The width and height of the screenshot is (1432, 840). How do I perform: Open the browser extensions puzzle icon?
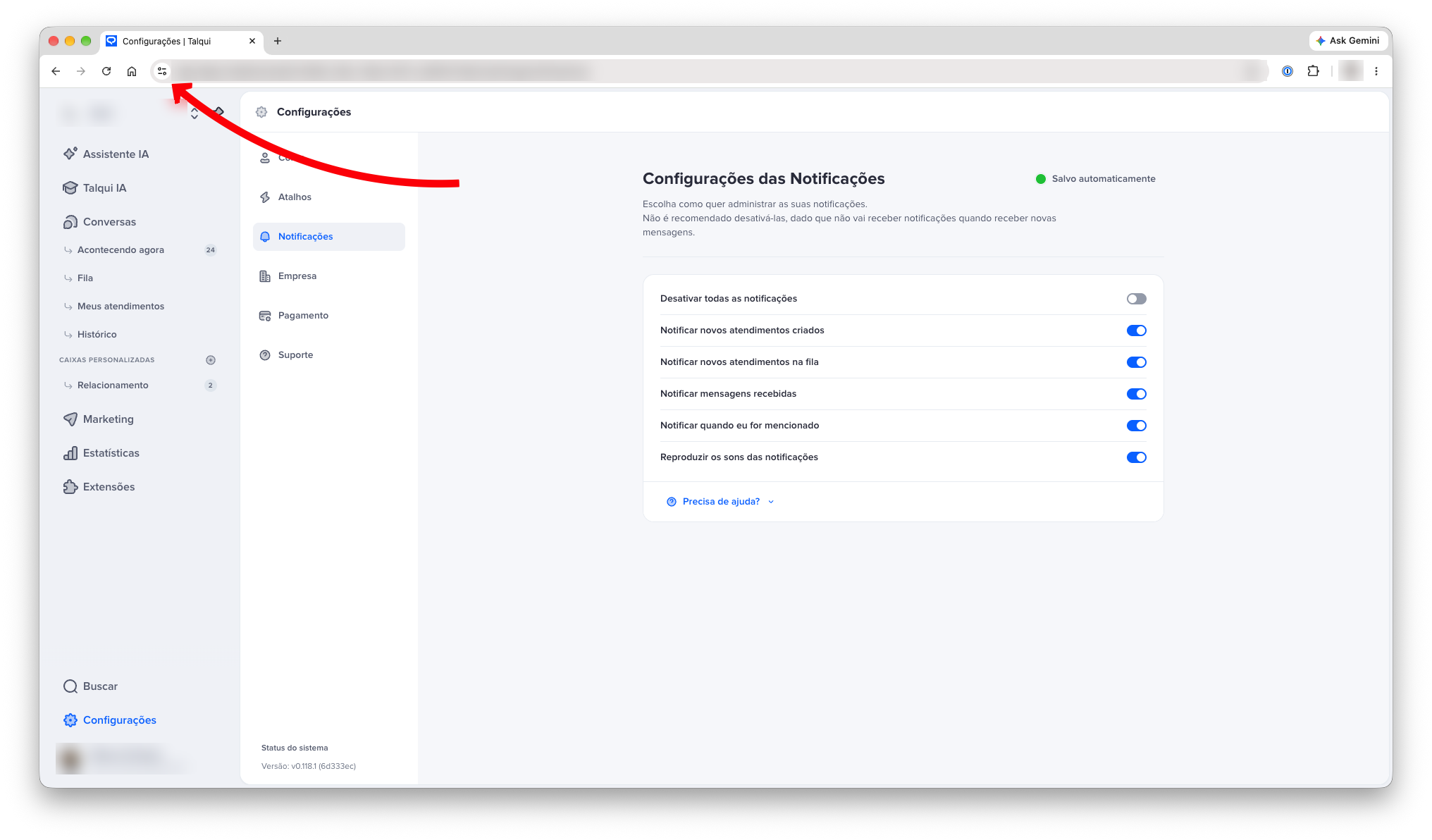[1313, 71]
